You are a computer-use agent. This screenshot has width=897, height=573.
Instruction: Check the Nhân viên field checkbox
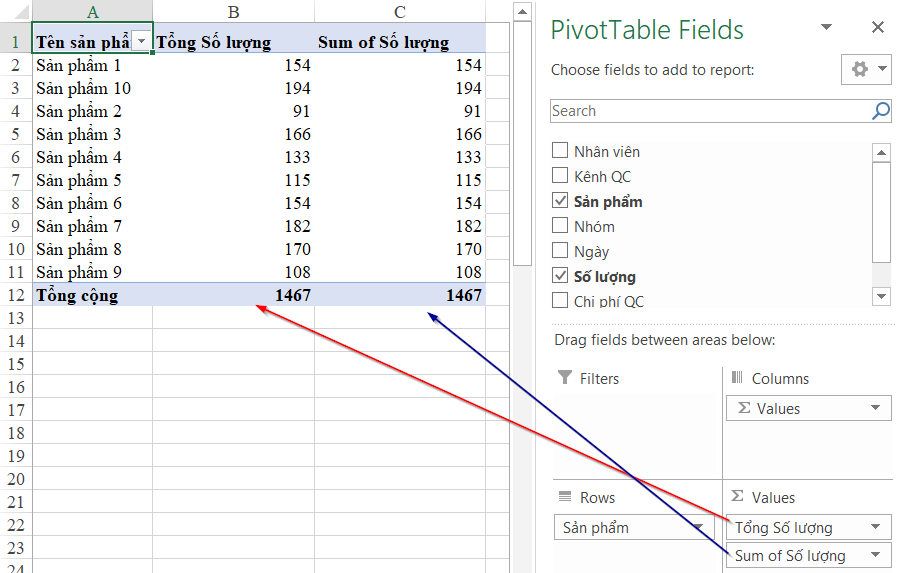click(561, 152)
